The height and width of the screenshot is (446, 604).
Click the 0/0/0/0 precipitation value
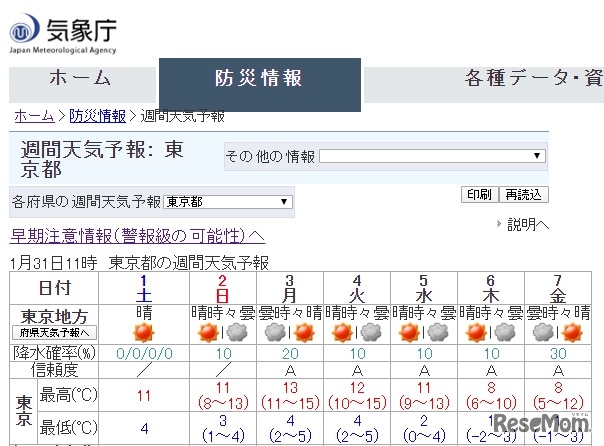pos(144,353)
